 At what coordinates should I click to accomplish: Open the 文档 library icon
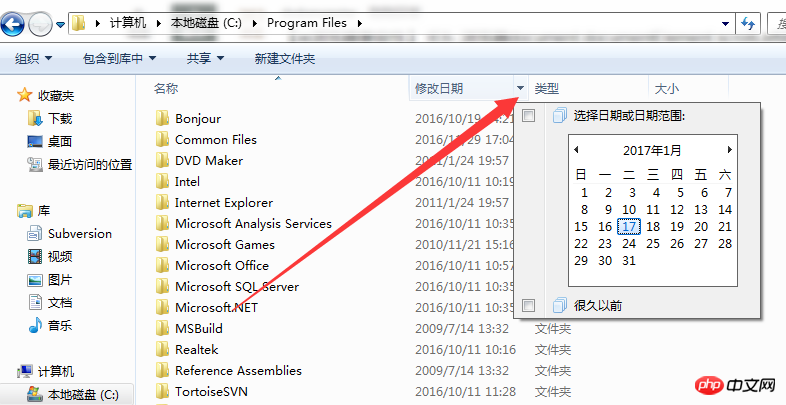pyautogui.click(x=35, y=302)
